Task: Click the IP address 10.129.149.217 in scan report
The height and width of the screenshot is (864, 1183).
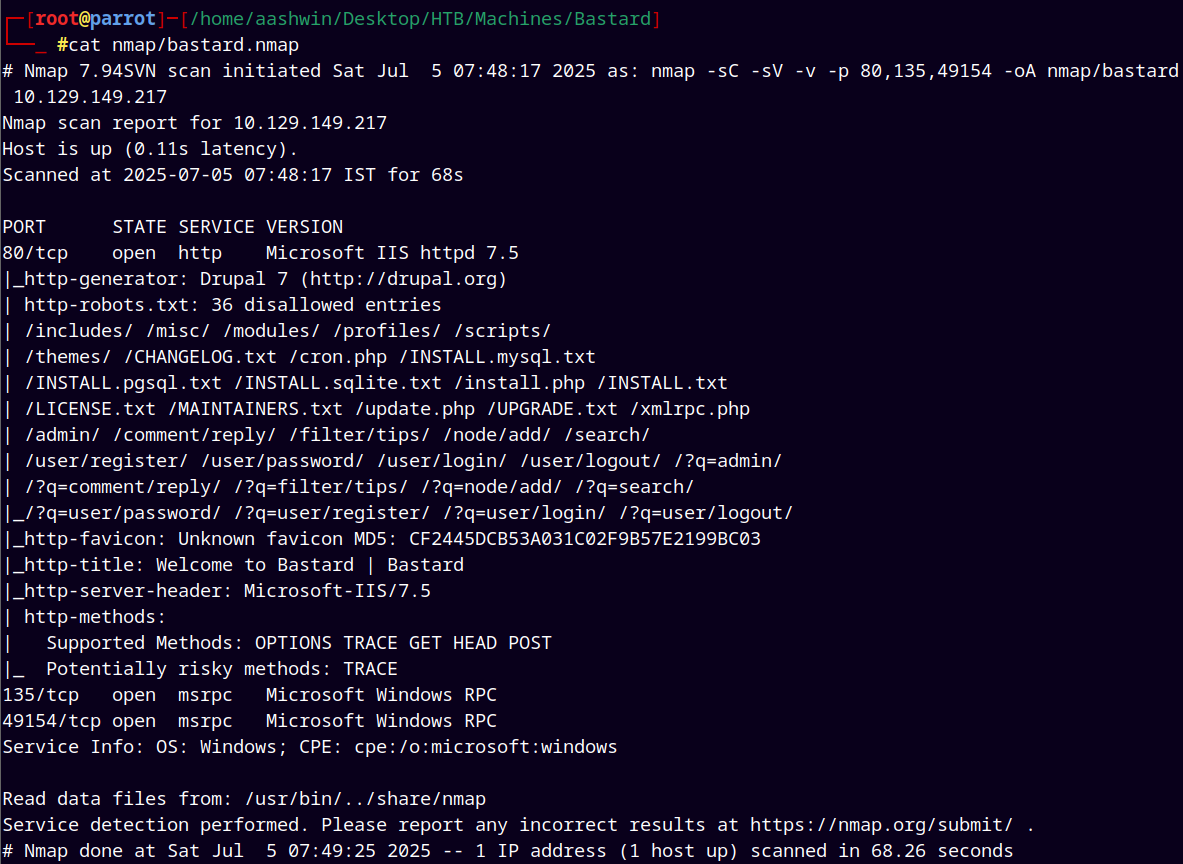Action: tap(310, 123)
